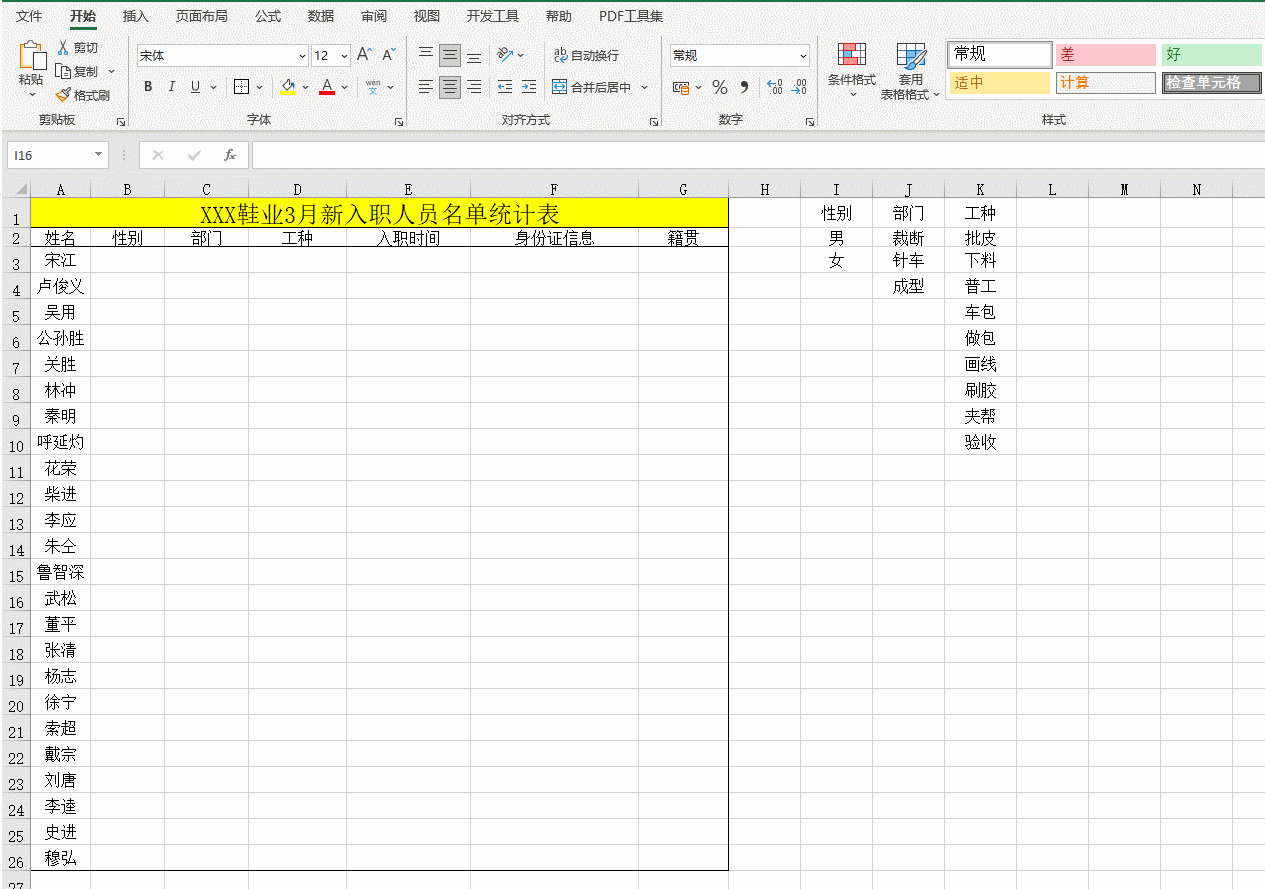Click Wrap Text (自动换行)
Viewport: 1265px width, 889px height.
[x=586, y=55]
